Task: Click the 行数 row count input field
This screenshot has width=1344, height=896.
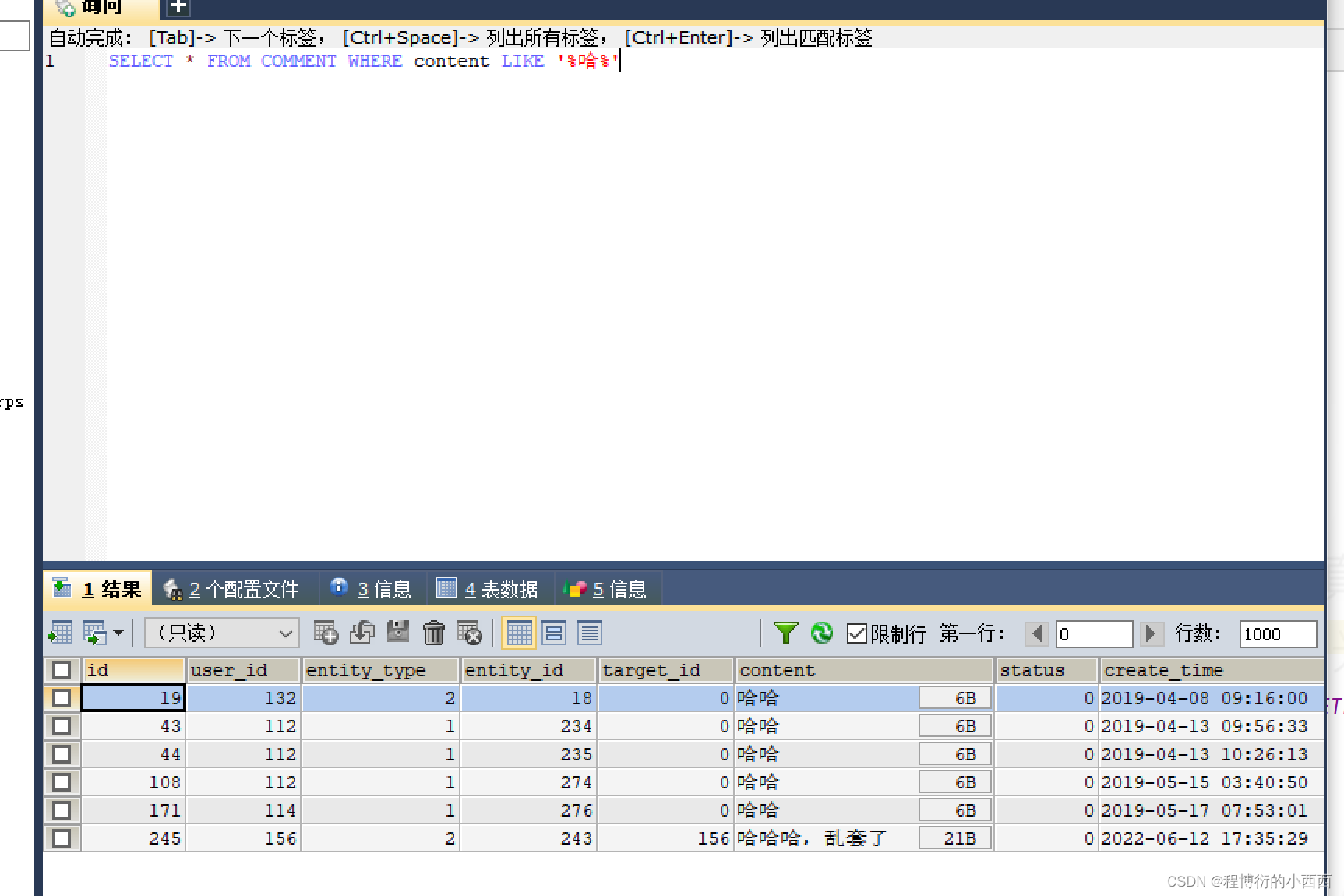Action: coord(1278,633)
